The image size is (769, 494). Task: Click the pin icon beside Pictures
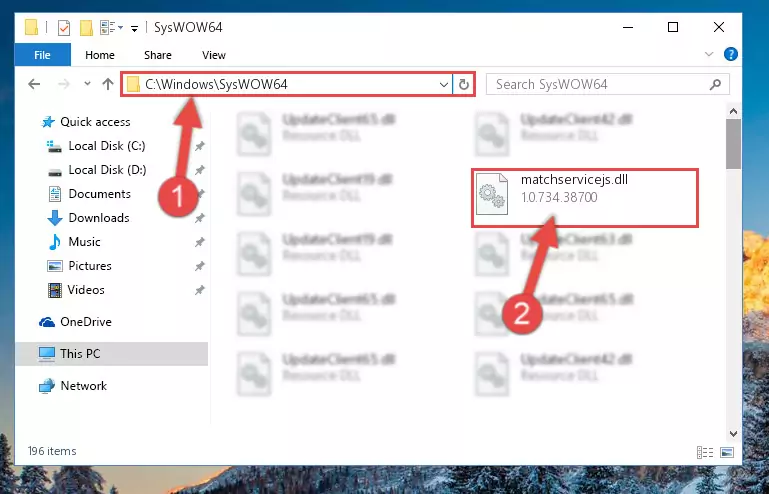click(x=200, y=266)
